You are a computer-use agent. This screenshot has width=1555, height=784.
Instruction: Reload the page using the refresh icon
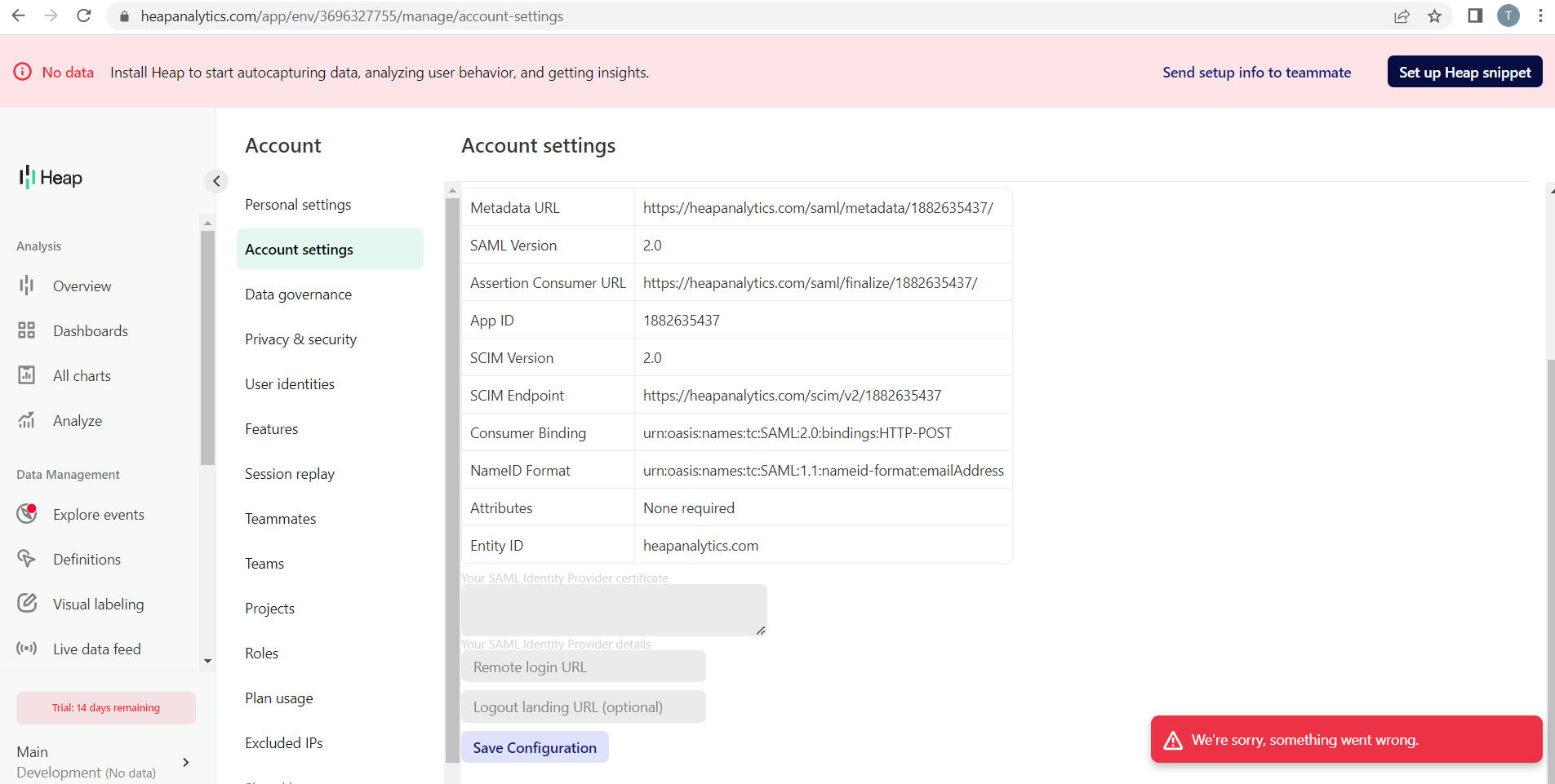[83, 16]
